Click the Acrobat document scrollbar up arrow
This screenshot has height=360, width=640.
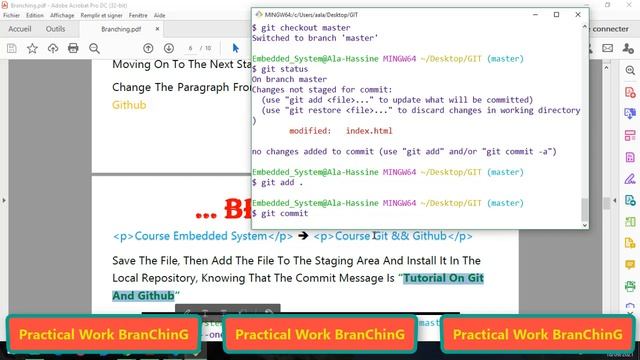tap(606, 67)
